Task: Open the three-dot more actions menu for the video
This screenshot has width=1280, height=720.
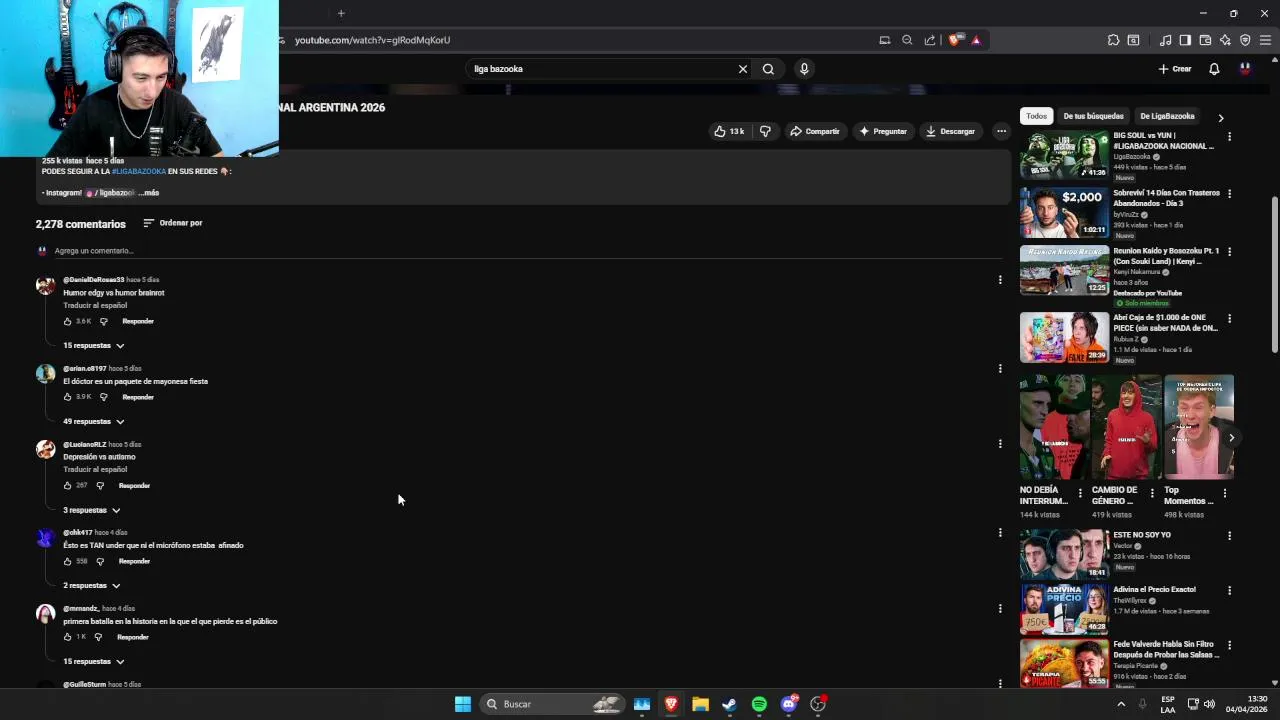Action: point(1001,131)
